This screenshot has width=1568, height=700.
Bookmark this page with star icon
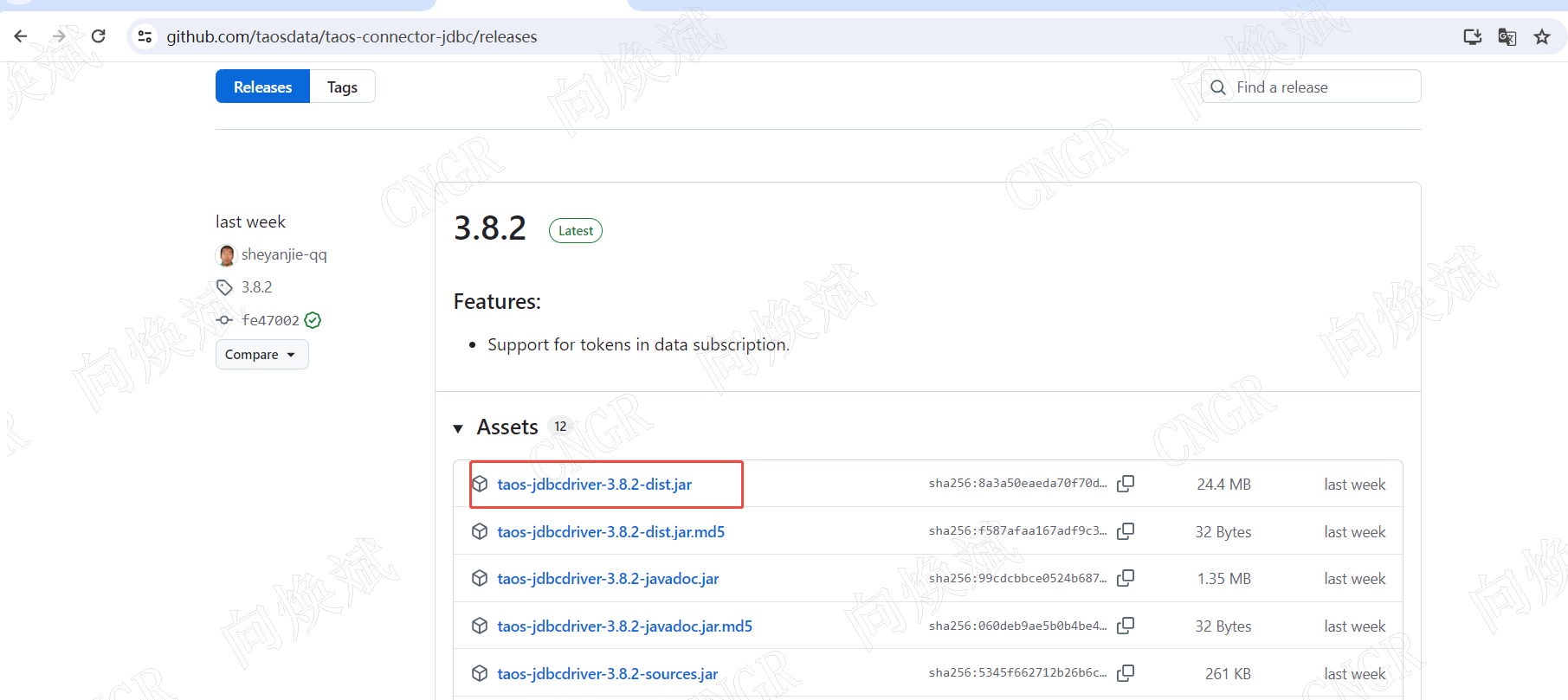coord(1542,36)
